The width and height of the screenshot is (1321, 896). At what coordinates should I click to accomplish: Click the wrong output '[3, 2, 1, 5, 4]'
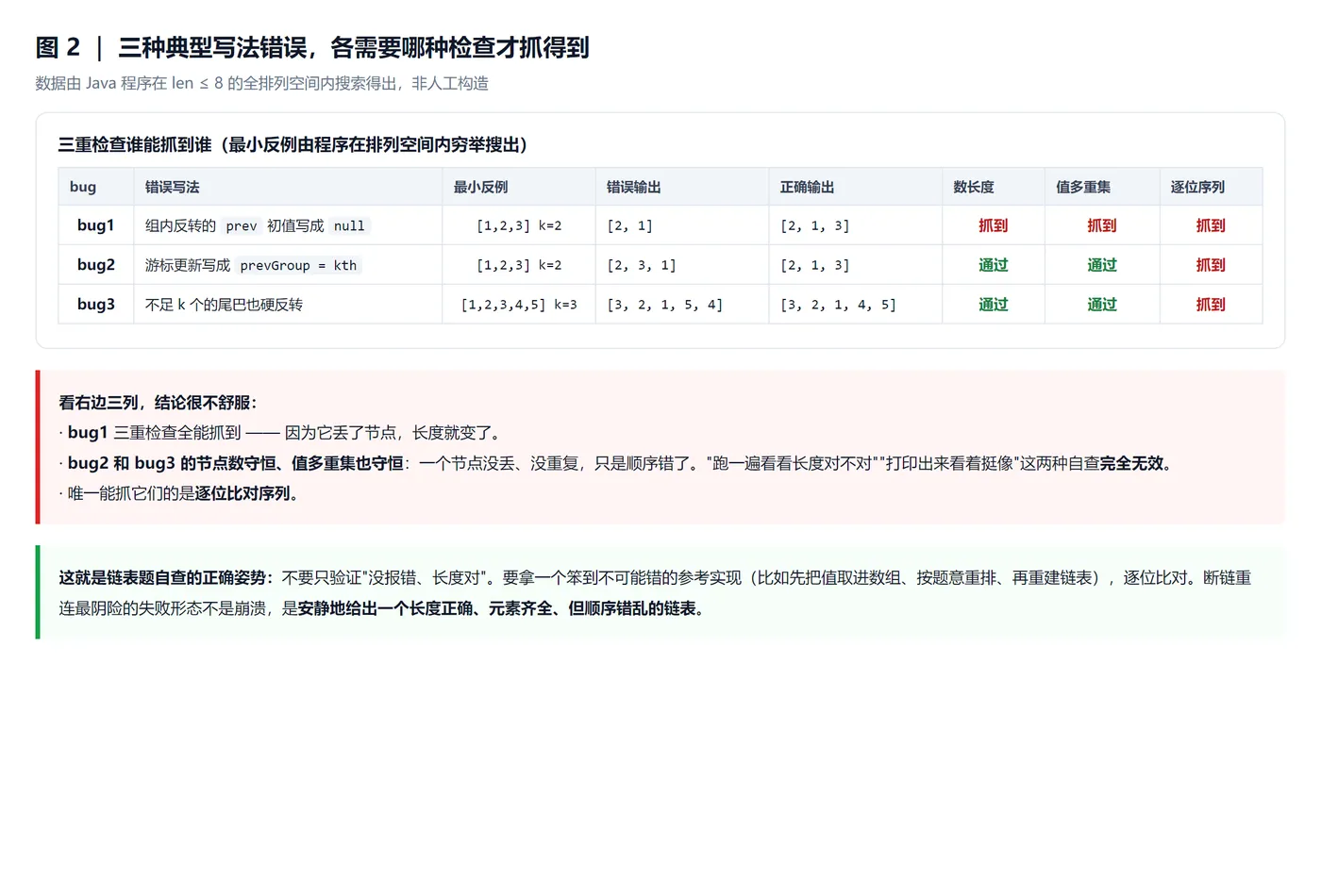pyautogui.click(x=665, y=305)
